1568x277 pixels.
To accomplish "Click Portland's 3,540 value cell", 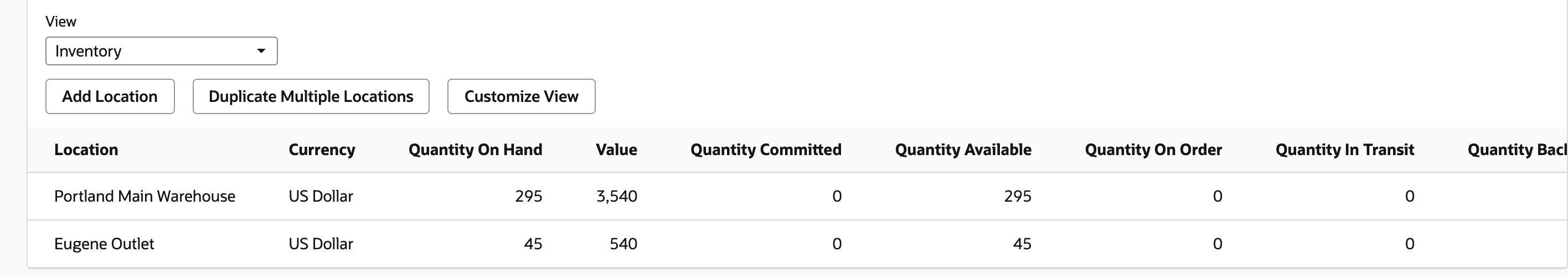I will tap(617, 196).
